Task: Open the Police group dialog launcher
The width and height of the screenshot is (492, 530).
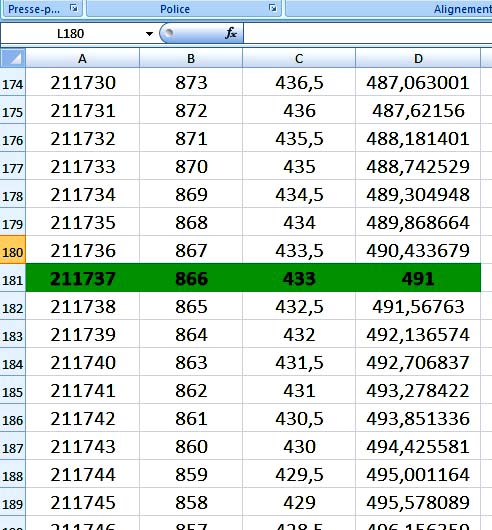Action: click(x=272, y=8)
